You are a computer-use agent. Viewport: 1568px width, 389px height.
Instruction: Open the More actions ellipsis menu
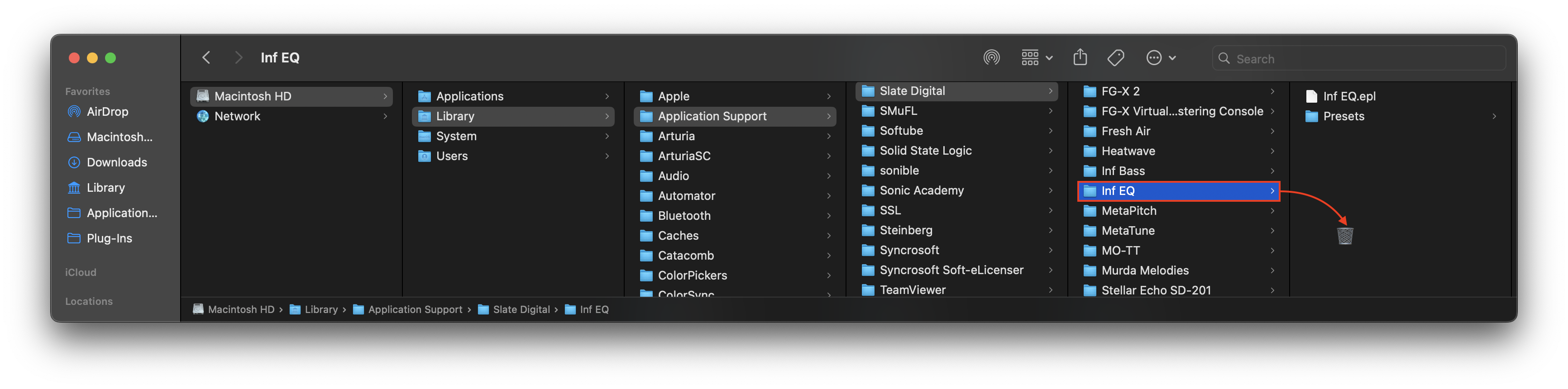click(x=1161, y=58)
